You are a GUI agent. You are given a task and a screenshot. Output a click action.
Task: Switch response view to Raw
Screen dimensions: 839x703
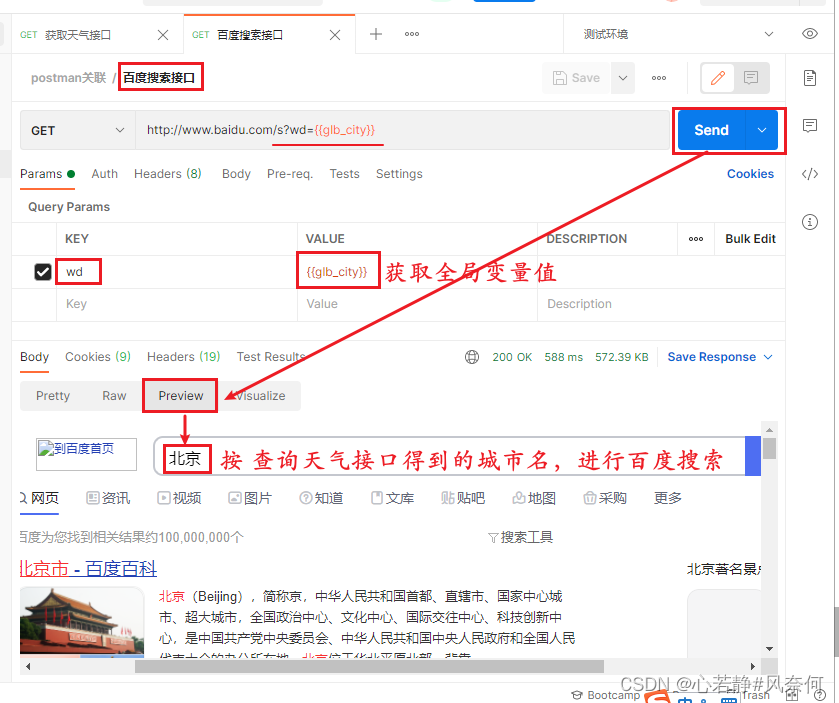point(114,396)
